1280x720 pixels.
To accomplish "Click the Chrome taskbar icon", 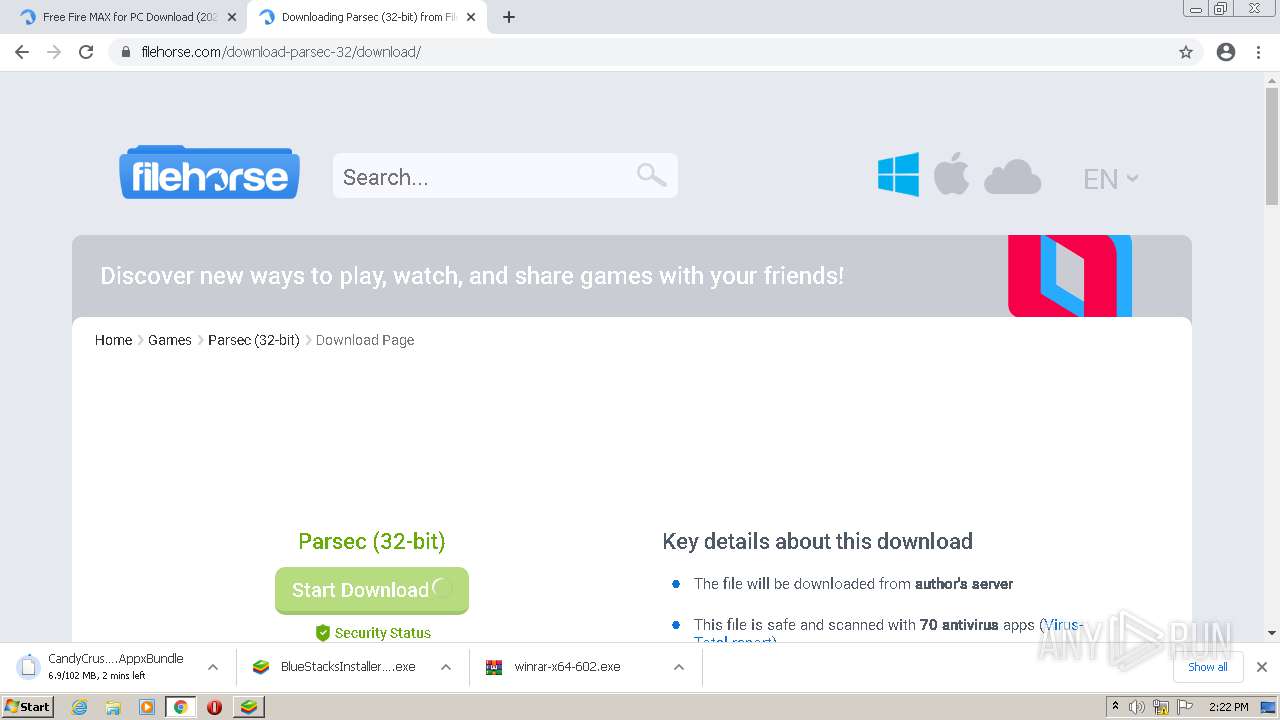I will (x=180, y=707).
